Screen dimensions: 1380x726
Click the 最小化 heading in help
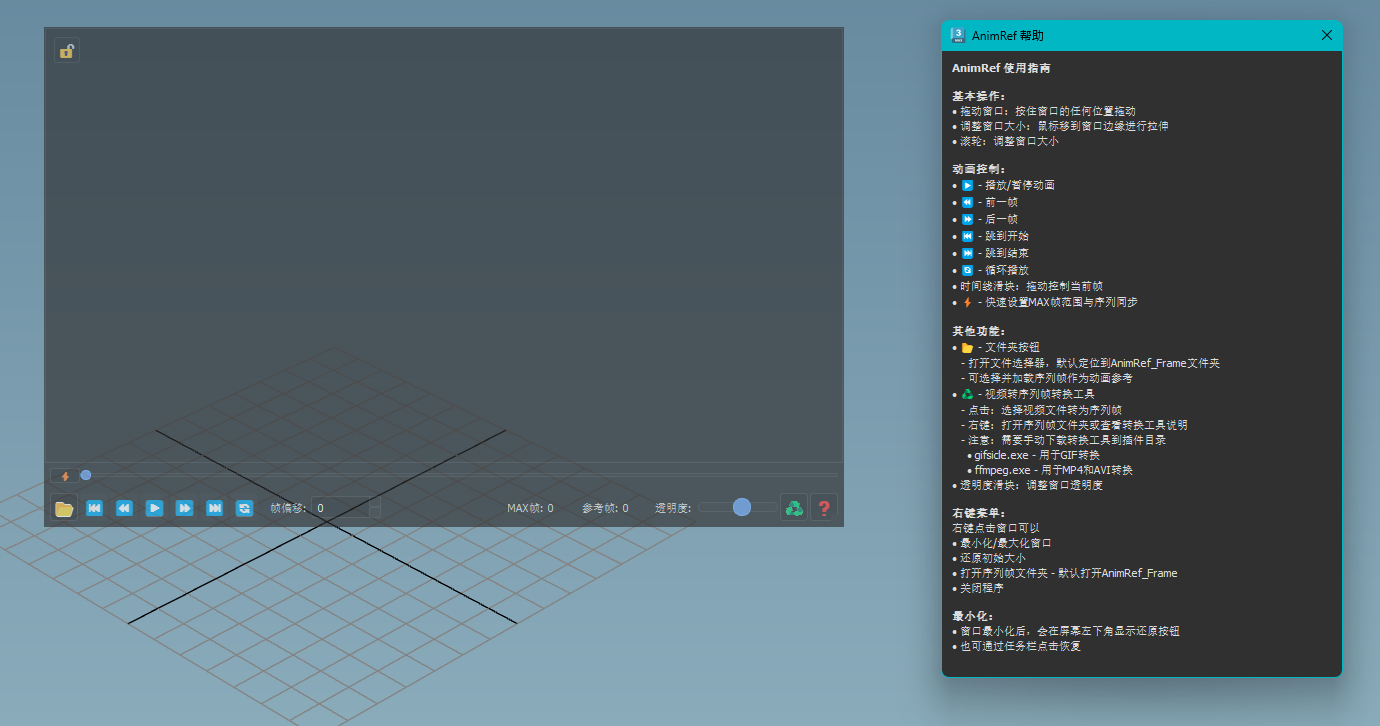point(972,616)
